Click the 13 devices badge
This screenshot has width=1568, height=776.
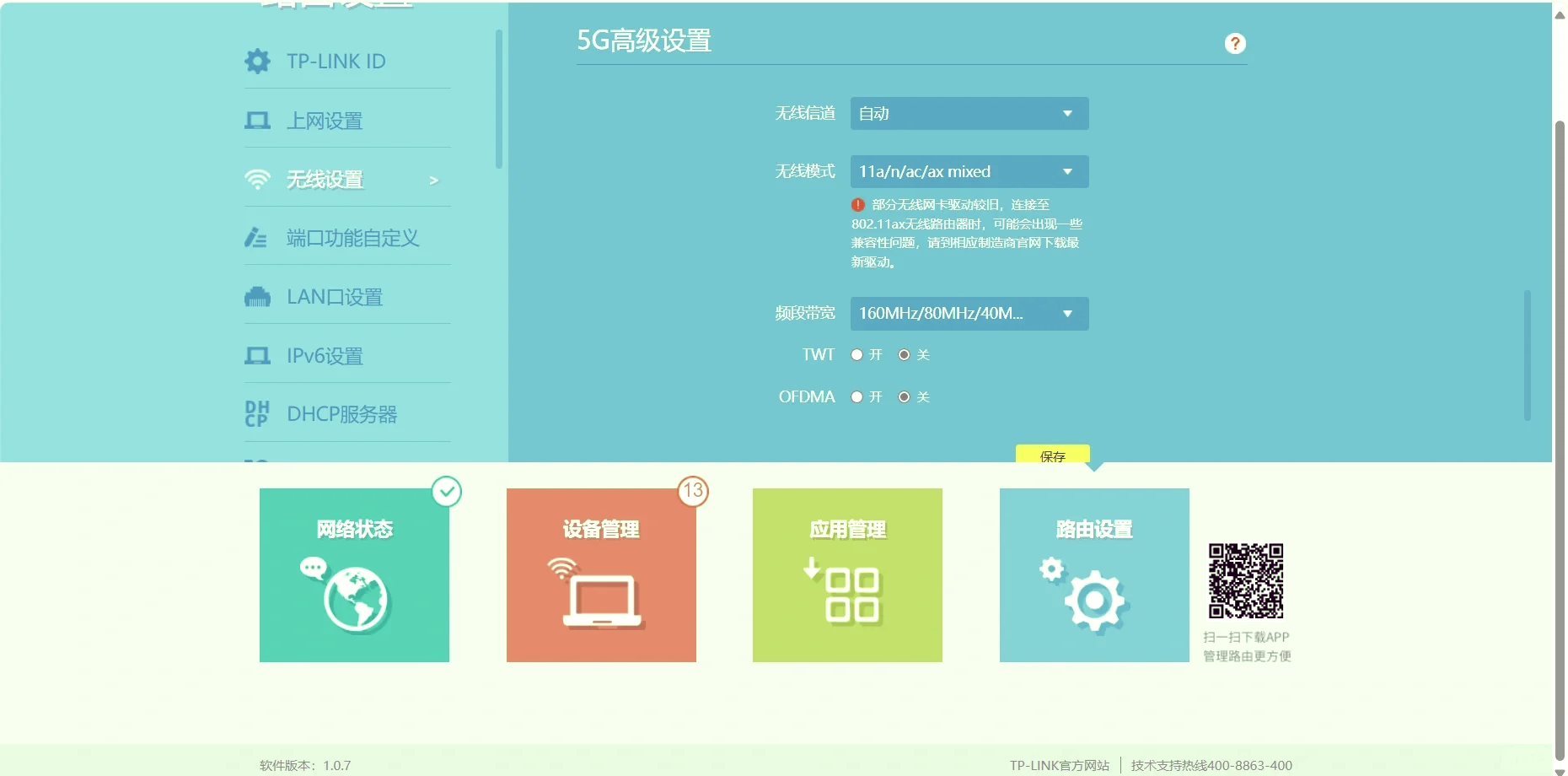click(x=693, y=491)
